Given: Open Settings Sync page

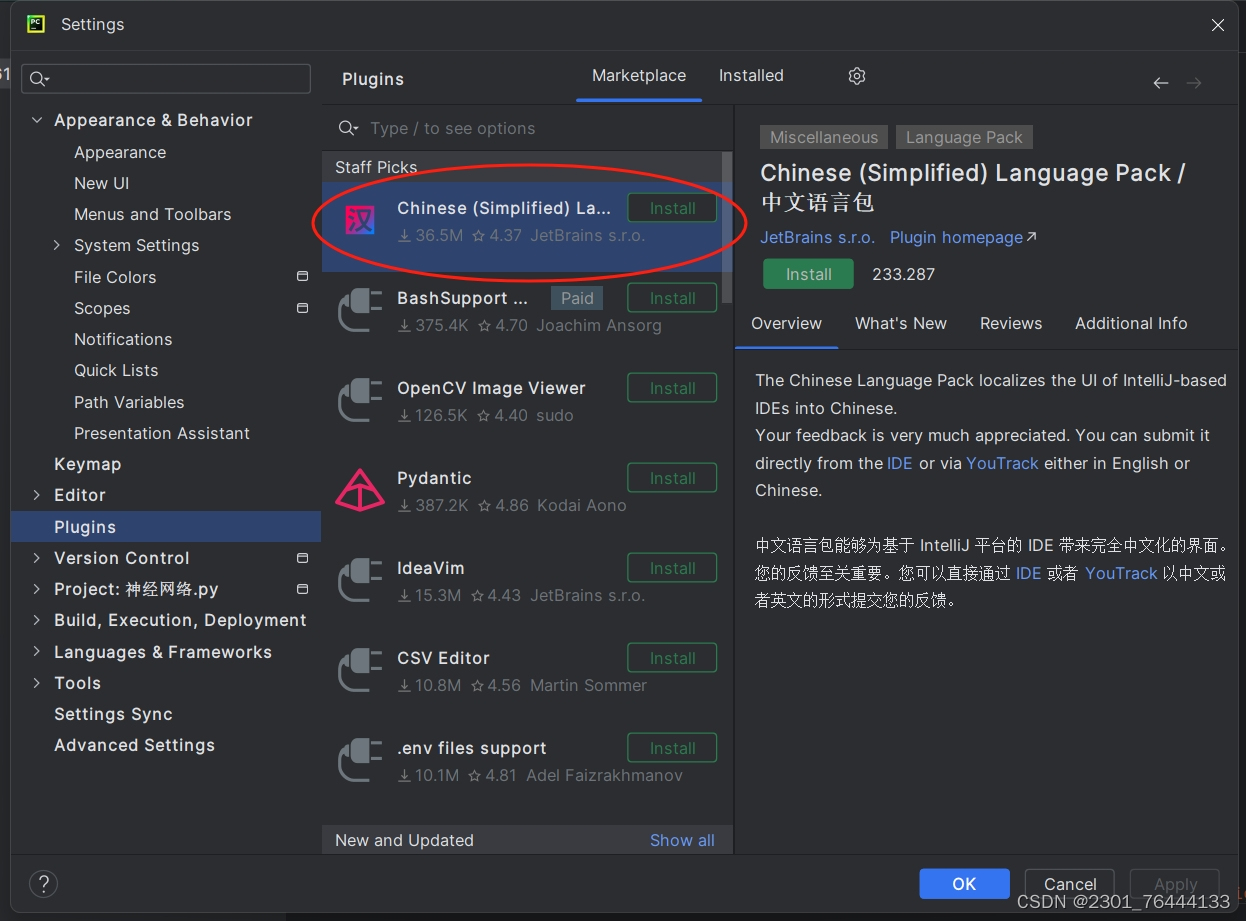Looking at the screenshot, I should 113,714.
